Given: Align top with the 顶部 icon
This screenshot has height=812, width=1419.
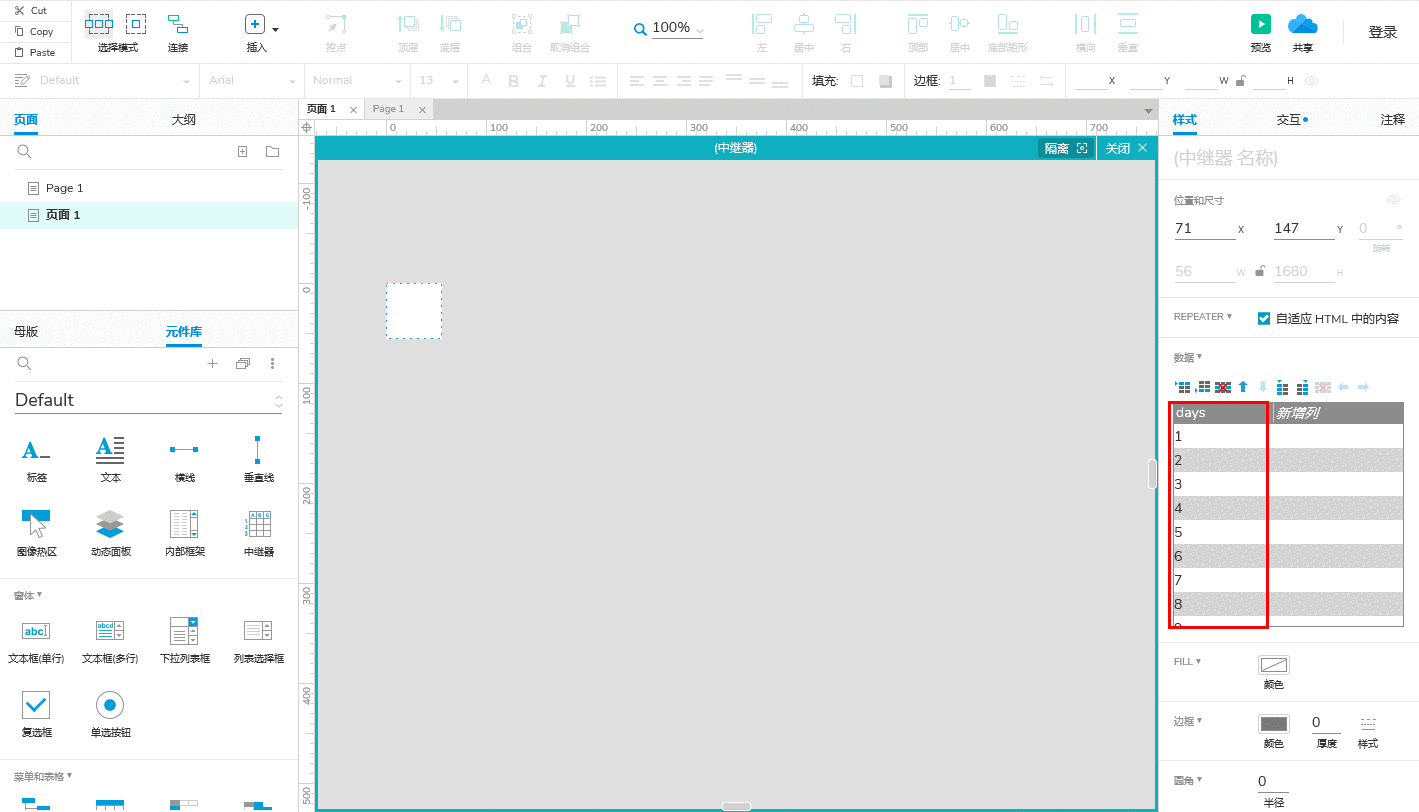Looking at the screenshot, I should click(x=918, y=24).
